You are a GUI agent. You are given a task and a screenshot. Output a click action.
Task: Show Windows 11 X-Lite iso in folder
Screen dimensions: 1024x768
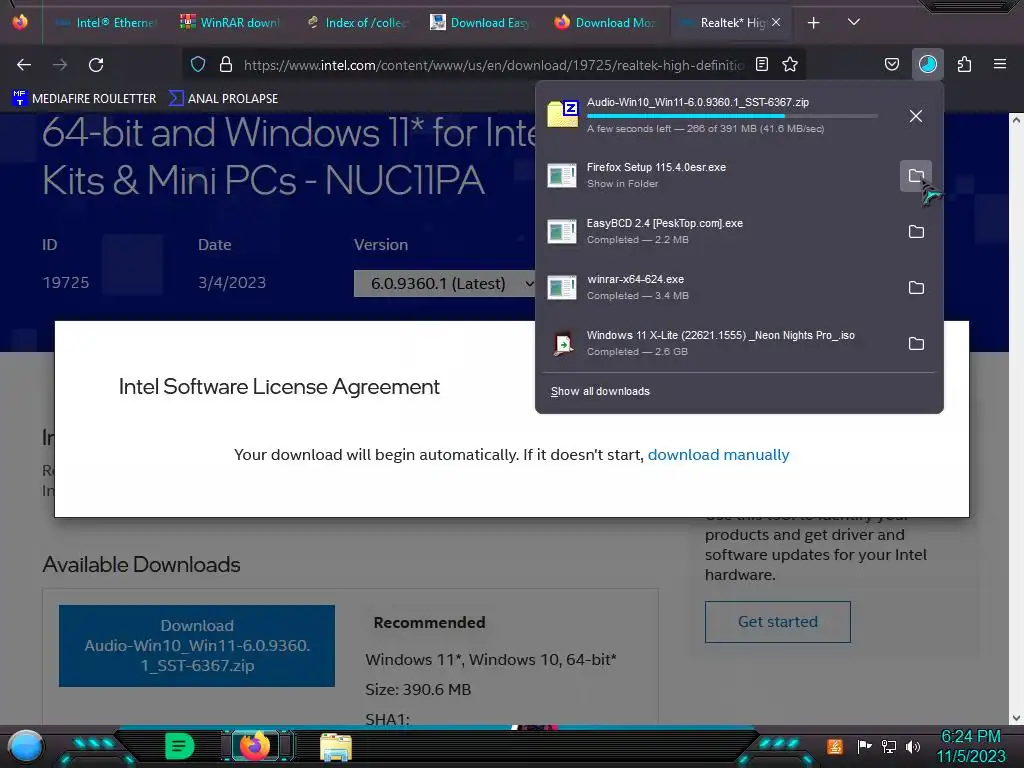coord(916,344)
